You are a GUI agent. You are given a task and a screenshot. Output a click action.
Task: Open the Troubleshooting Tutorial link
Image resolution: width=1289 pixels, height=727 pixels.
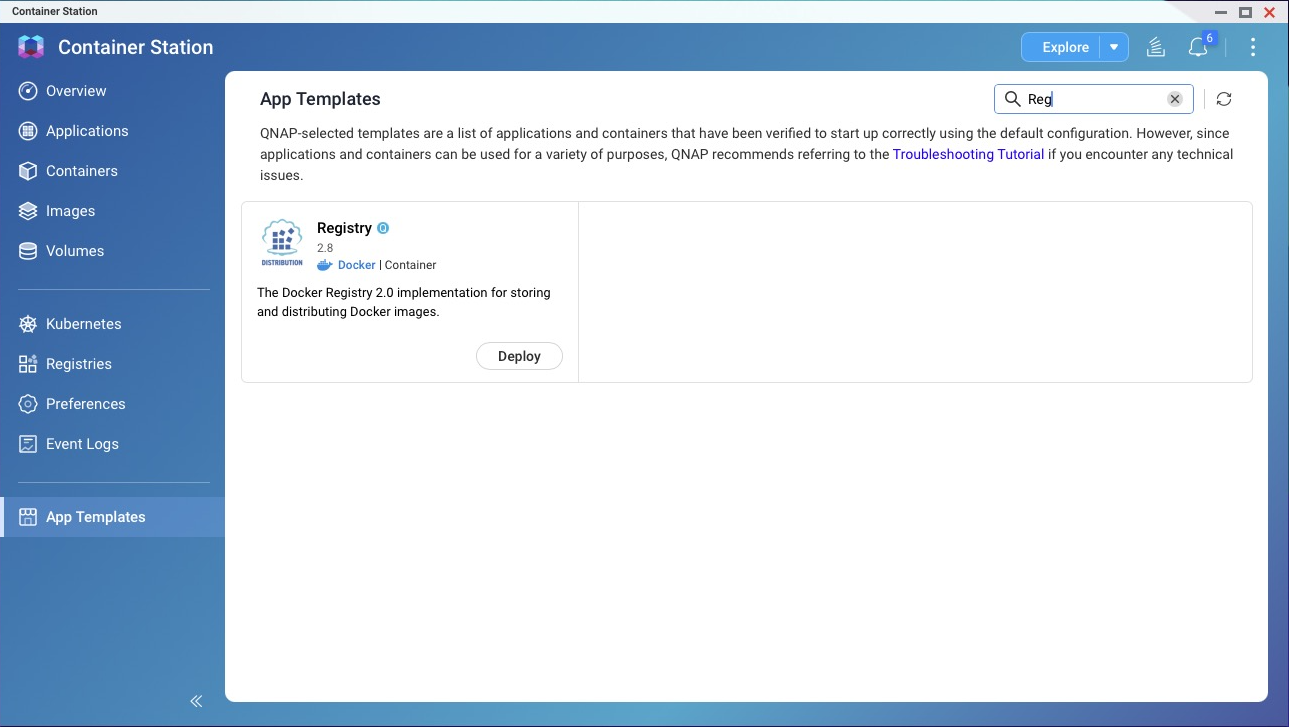(x=968, y=154)
